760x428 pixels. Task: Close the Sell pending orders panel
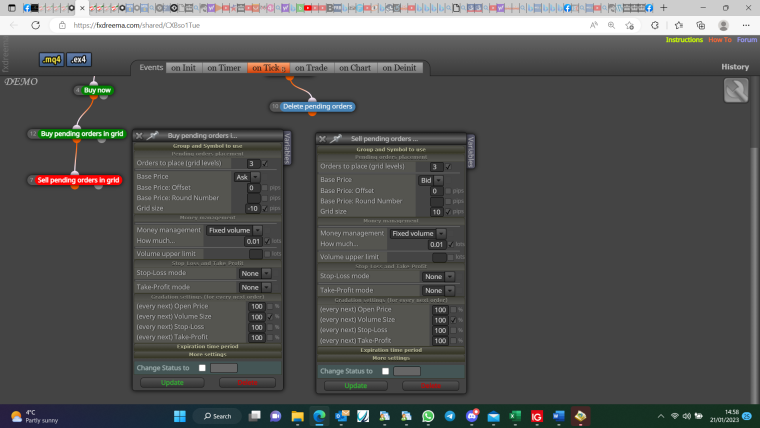point(322,139)
